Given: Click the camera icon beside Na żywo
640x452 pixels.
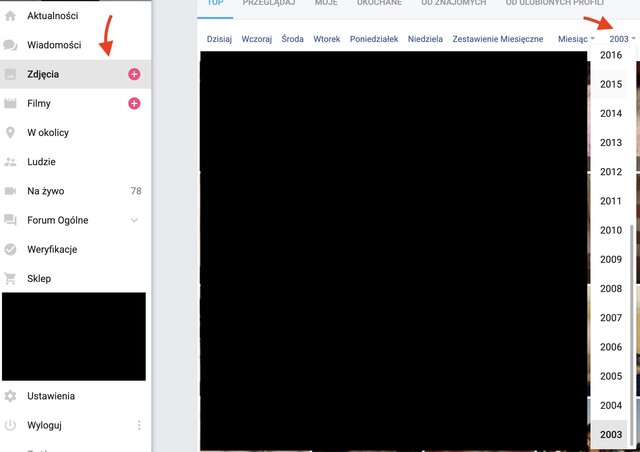Looking at the screenshot, I should click(x=10, y=191).
